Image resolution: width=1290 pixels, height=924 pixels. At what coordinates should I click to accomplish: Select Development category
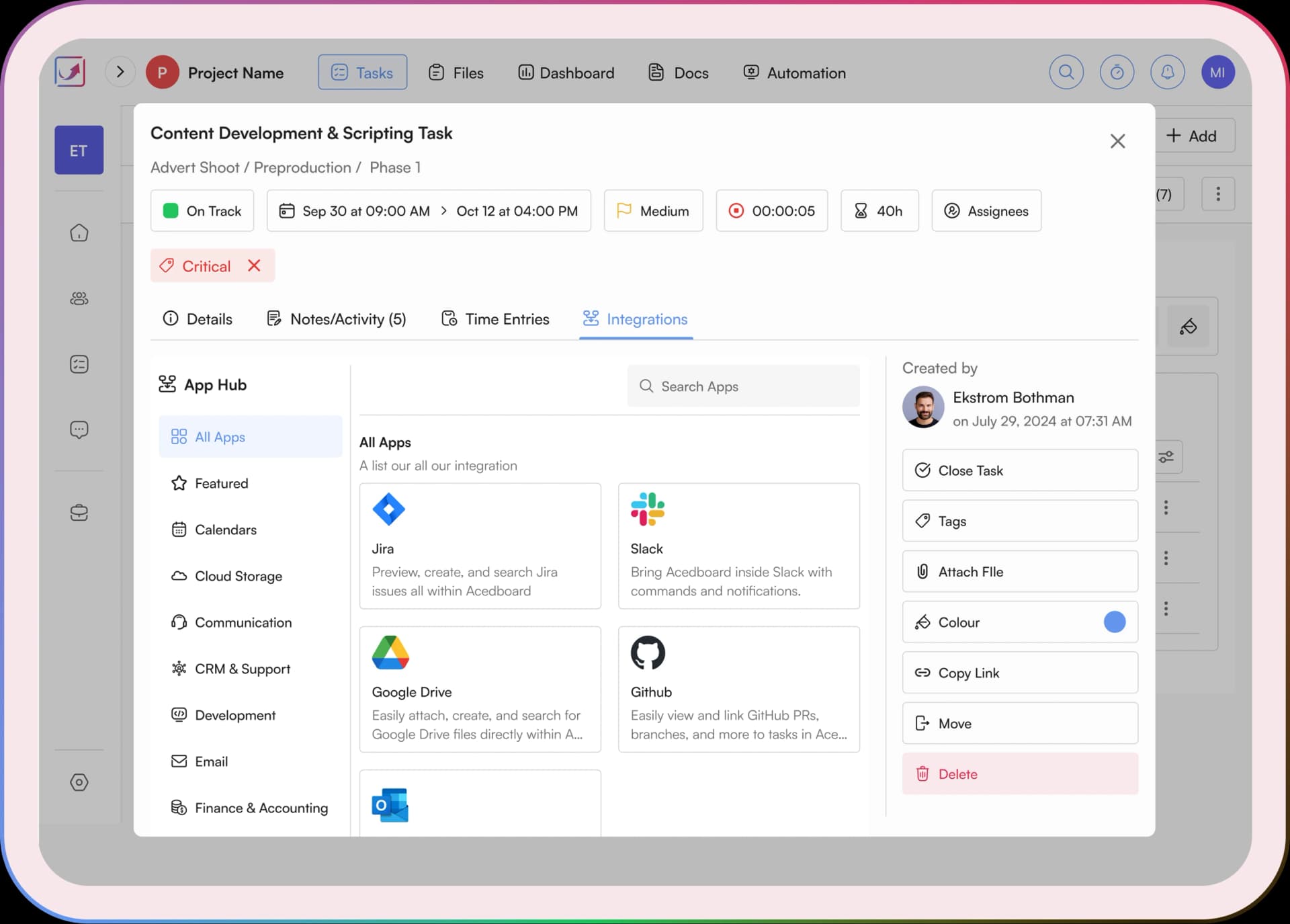coord(251,715)
